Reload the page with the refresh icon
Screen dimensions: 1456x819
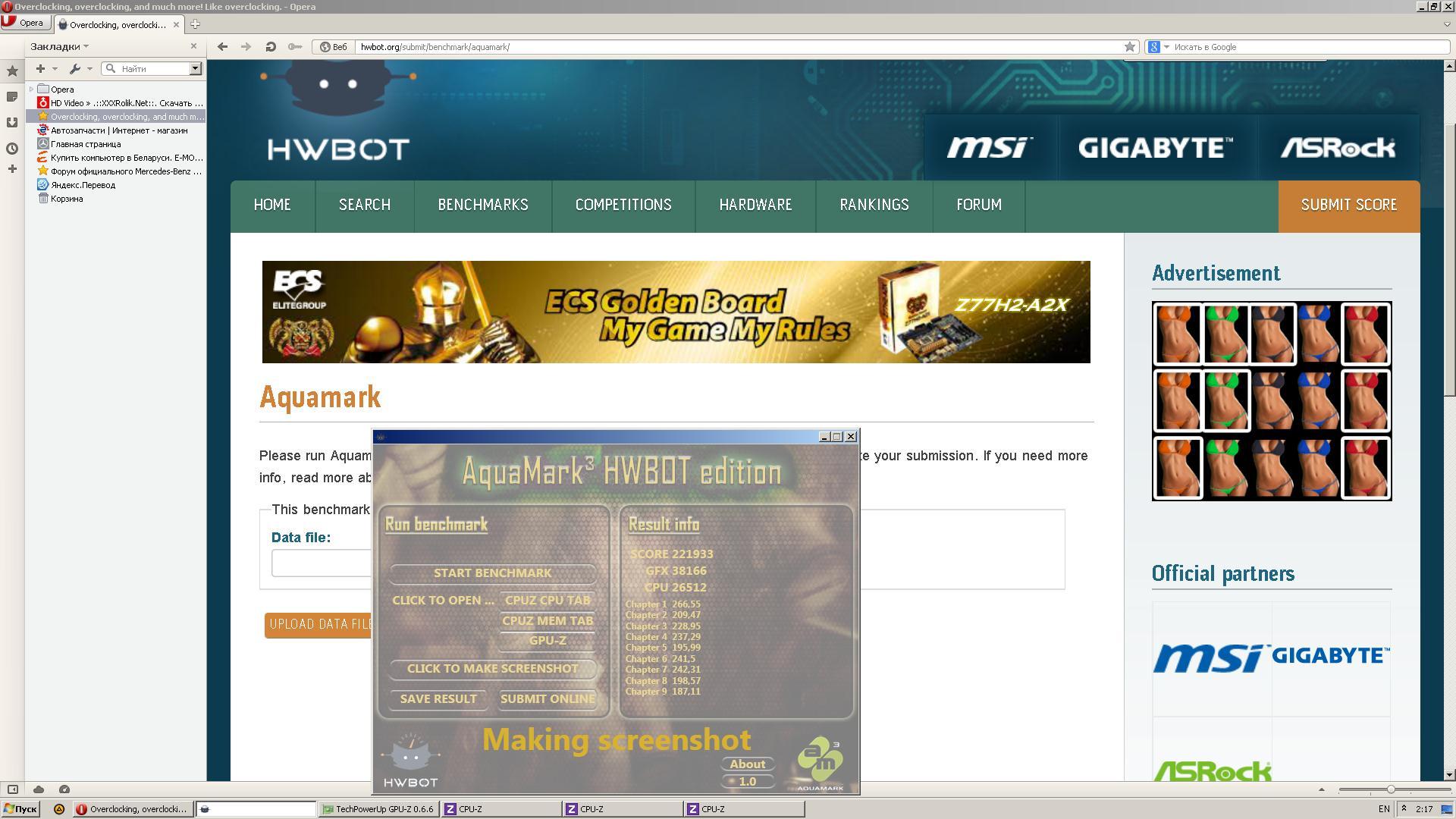[271, 47]
